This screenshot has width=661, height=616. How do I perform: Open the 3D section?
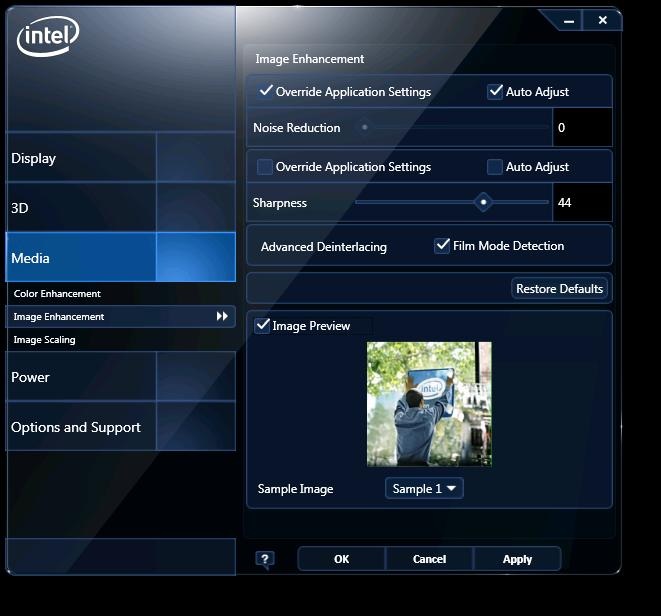(x=121, y=207)
